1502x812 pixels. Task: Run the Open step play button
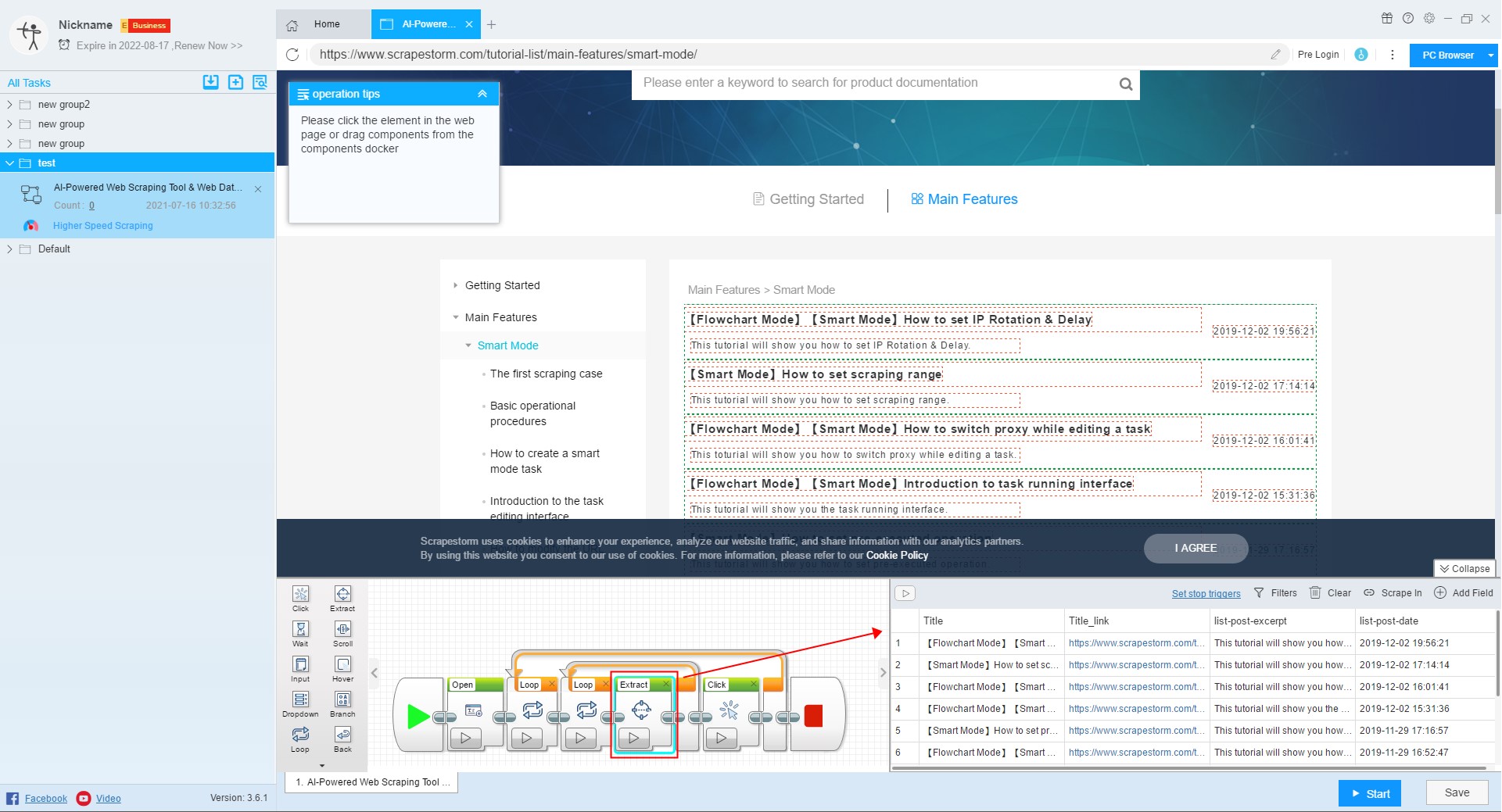pos(466,738)
